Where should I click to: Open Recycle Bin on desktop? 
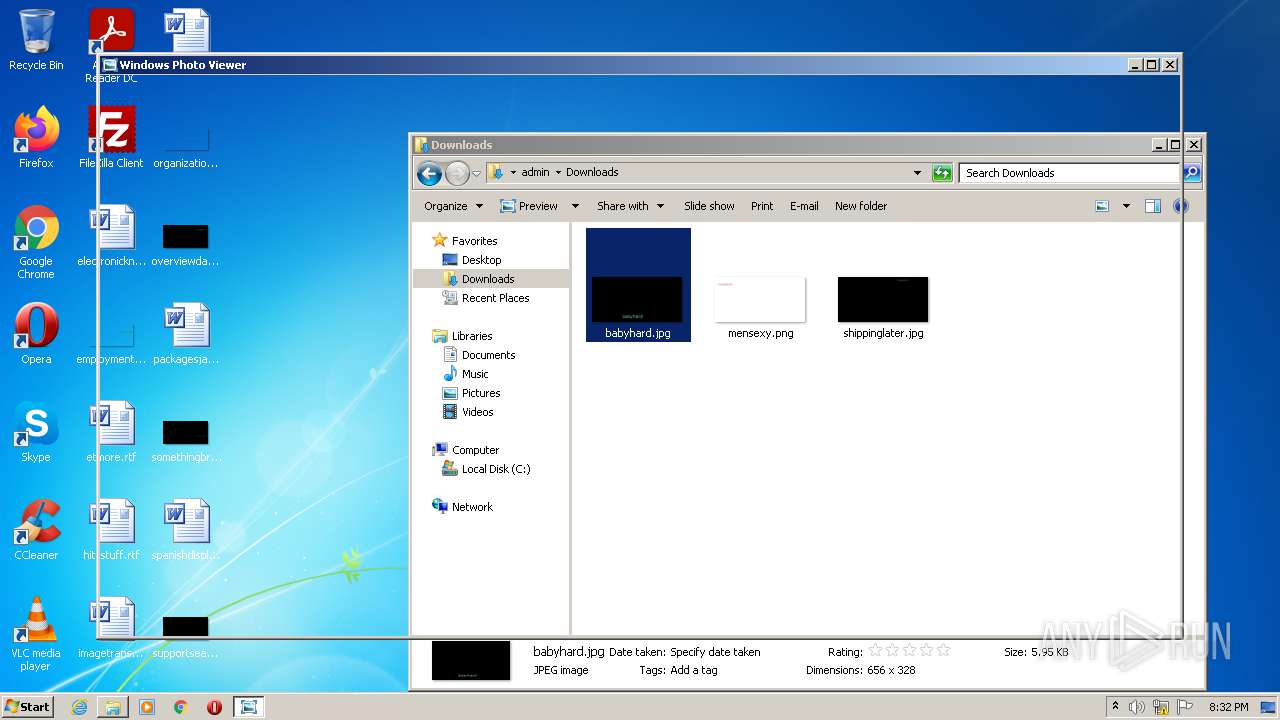36,40
